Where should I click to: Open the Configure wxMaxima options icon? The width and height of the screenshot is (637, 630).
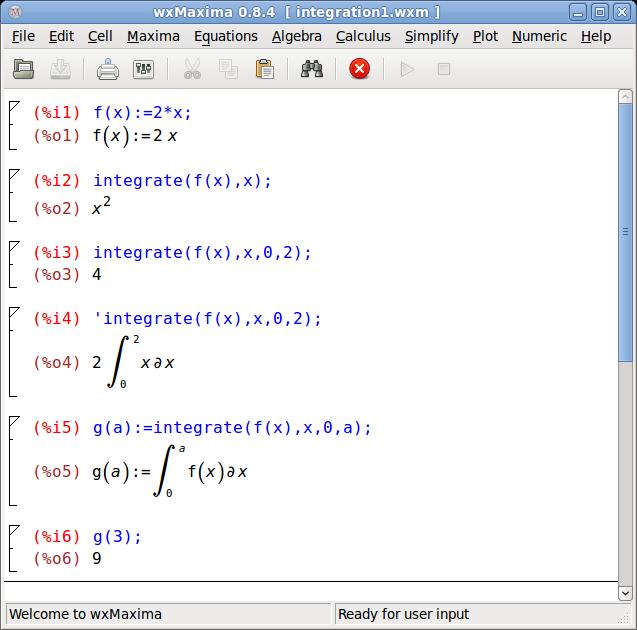pyautogui.click(x=143, y=69)
